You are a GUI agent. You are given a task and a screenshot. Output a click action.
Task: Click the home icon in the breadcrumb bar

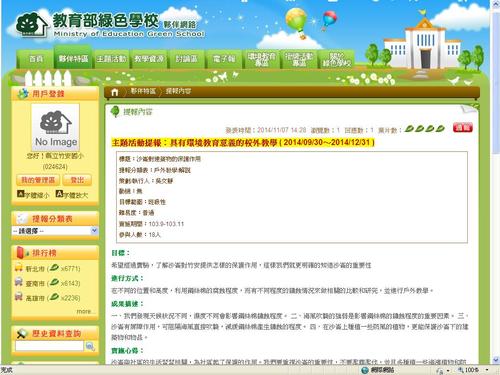coord(115,92)
